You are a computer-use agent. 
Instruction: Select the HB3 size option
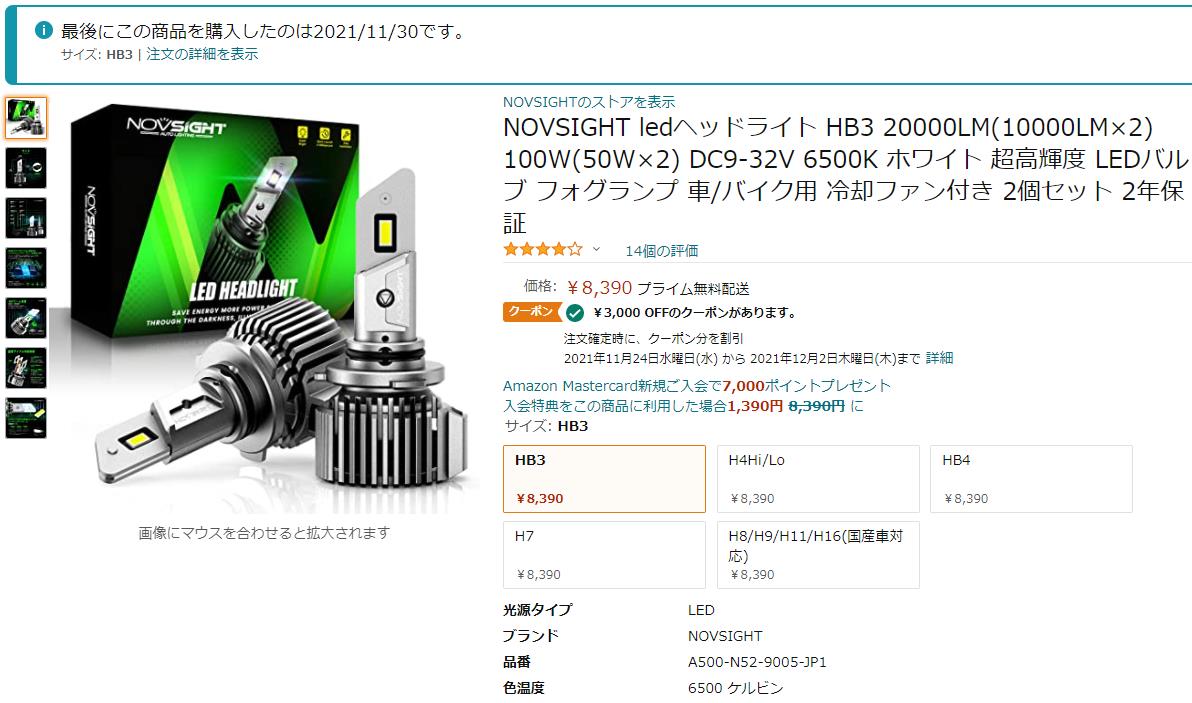[604, 479]
